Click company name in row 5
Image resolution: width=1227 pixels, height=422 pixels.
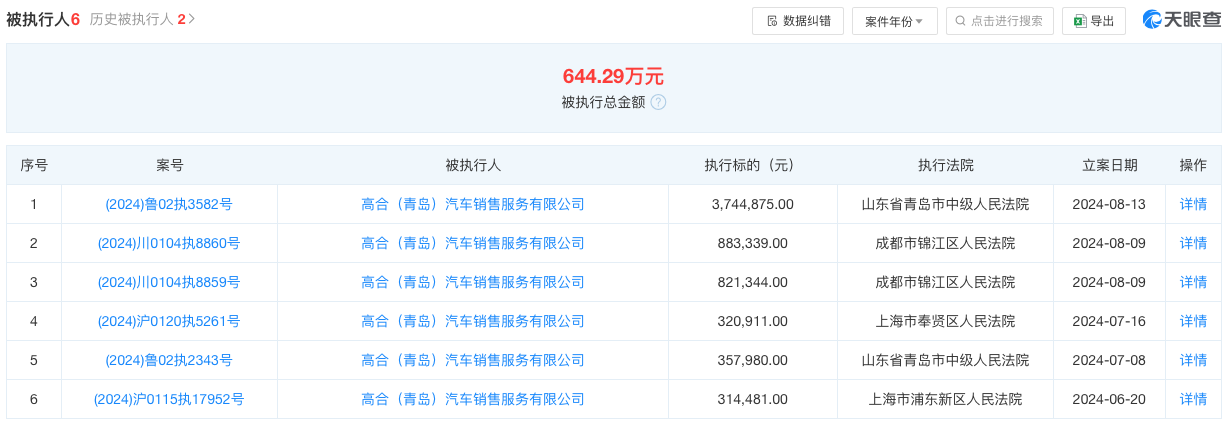pyautogui.click(x=472, y=360)
